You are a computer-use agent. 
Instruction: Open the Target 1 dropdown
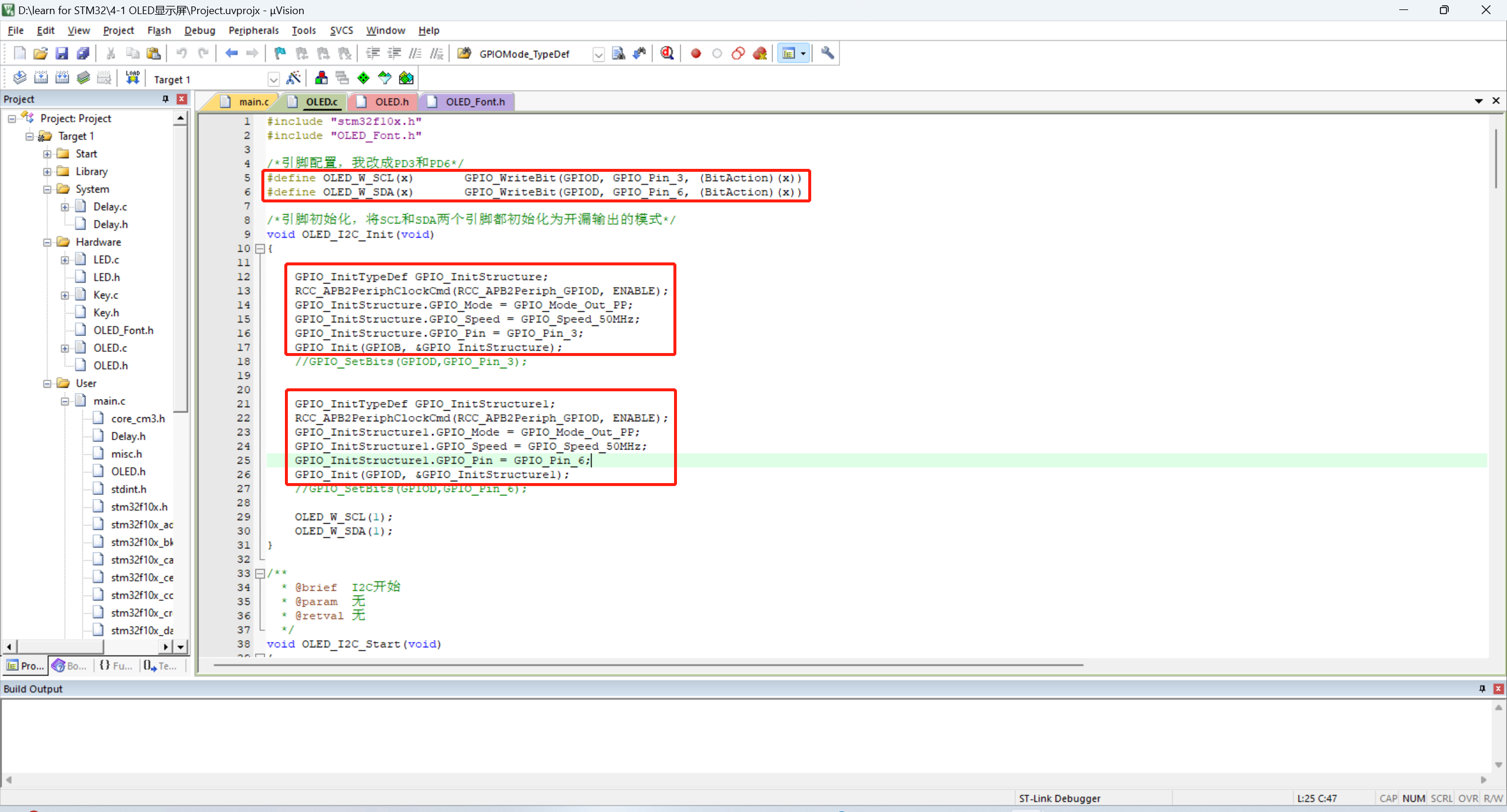[x=273, y=79]
